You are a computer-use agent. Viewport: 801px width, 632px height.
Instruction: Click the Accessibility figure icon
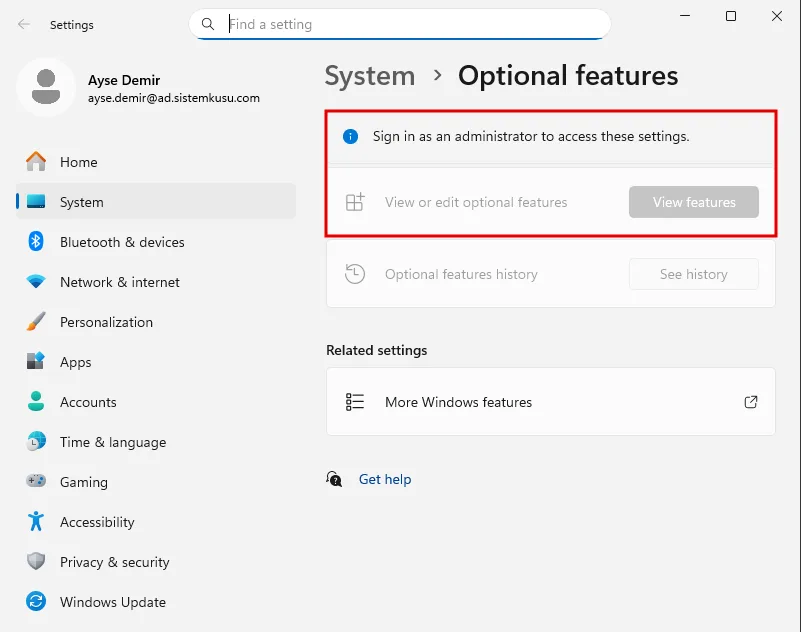pyautogui.click(x=36, y=521)
